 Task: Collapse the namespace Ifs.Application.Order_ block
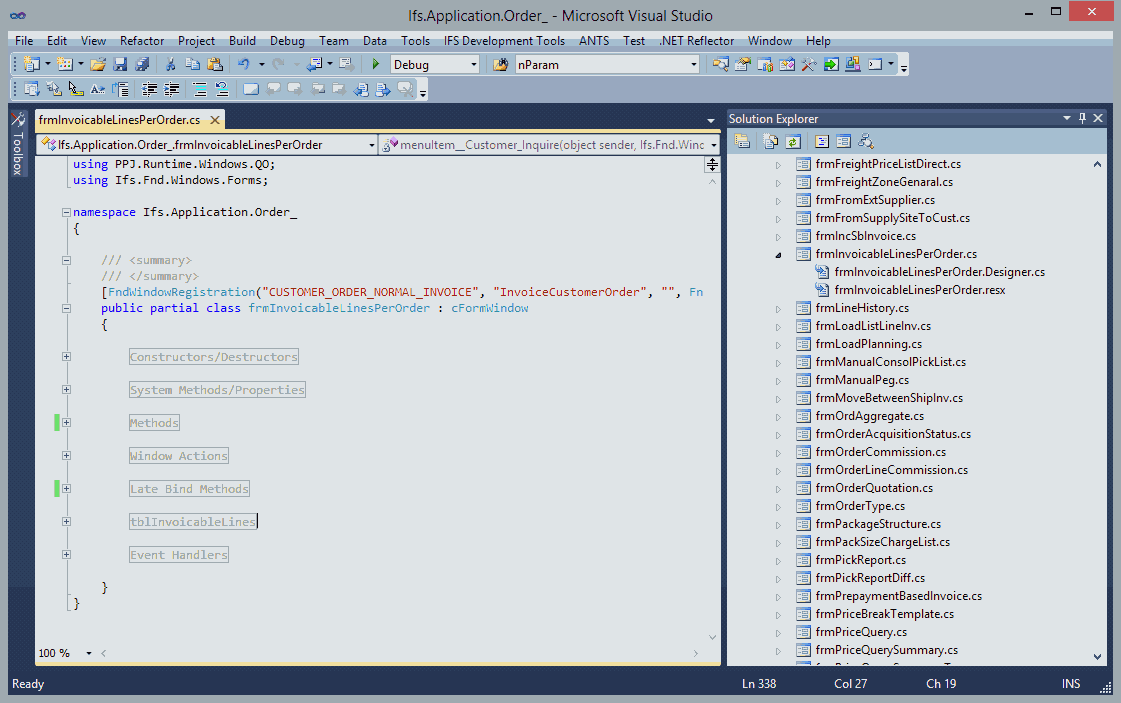pyautogui.click(x=66, y=212)
